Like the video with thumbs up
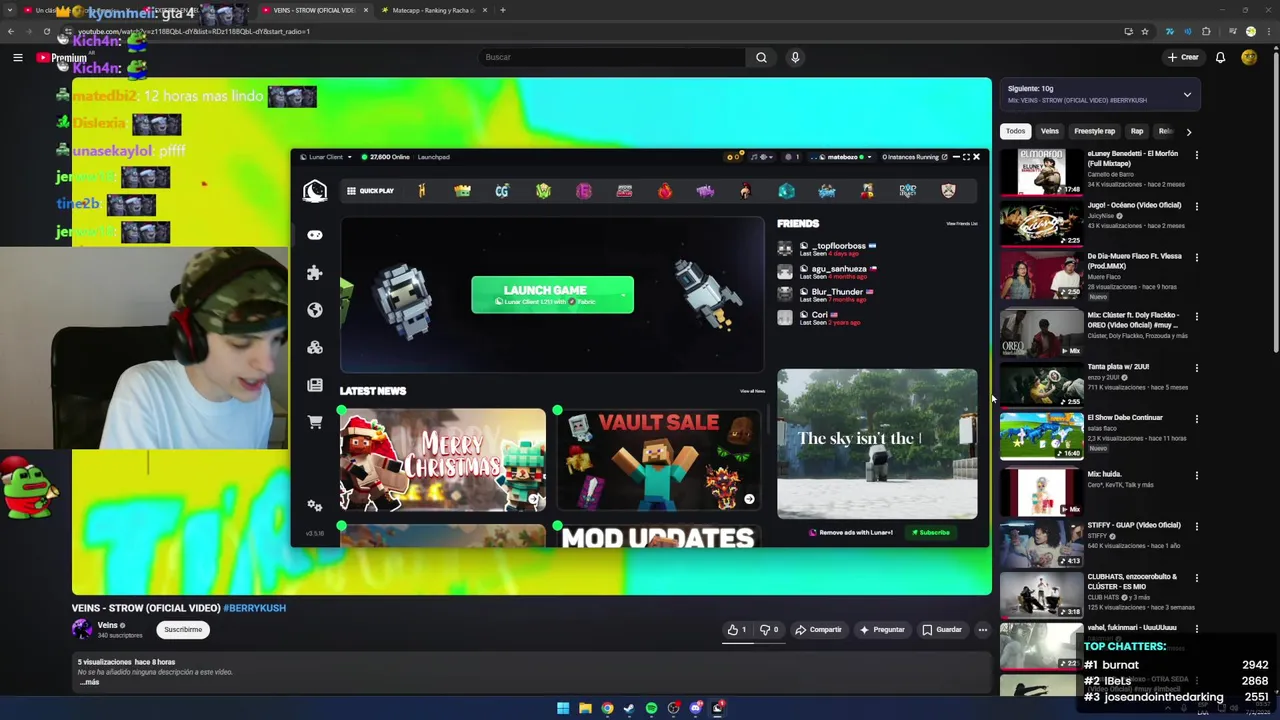The image size is (1280, 720). [x=737, y=630]
